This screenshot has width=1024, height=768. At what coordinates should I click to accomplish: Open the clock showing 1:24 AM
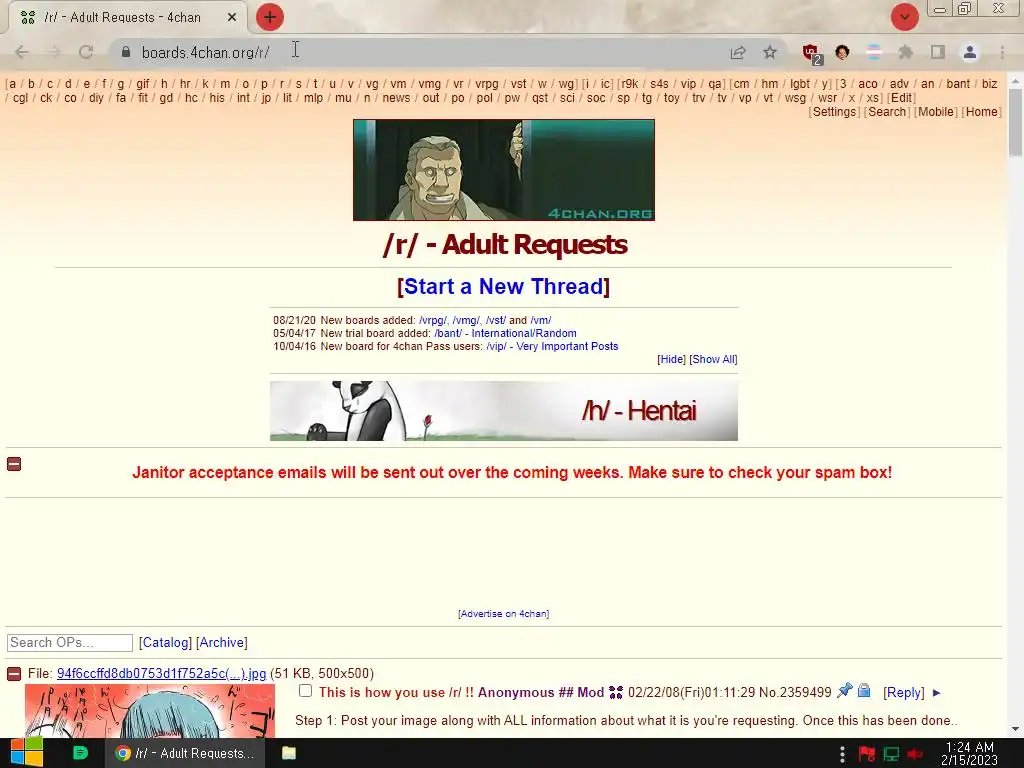click(x=970, y=753)
